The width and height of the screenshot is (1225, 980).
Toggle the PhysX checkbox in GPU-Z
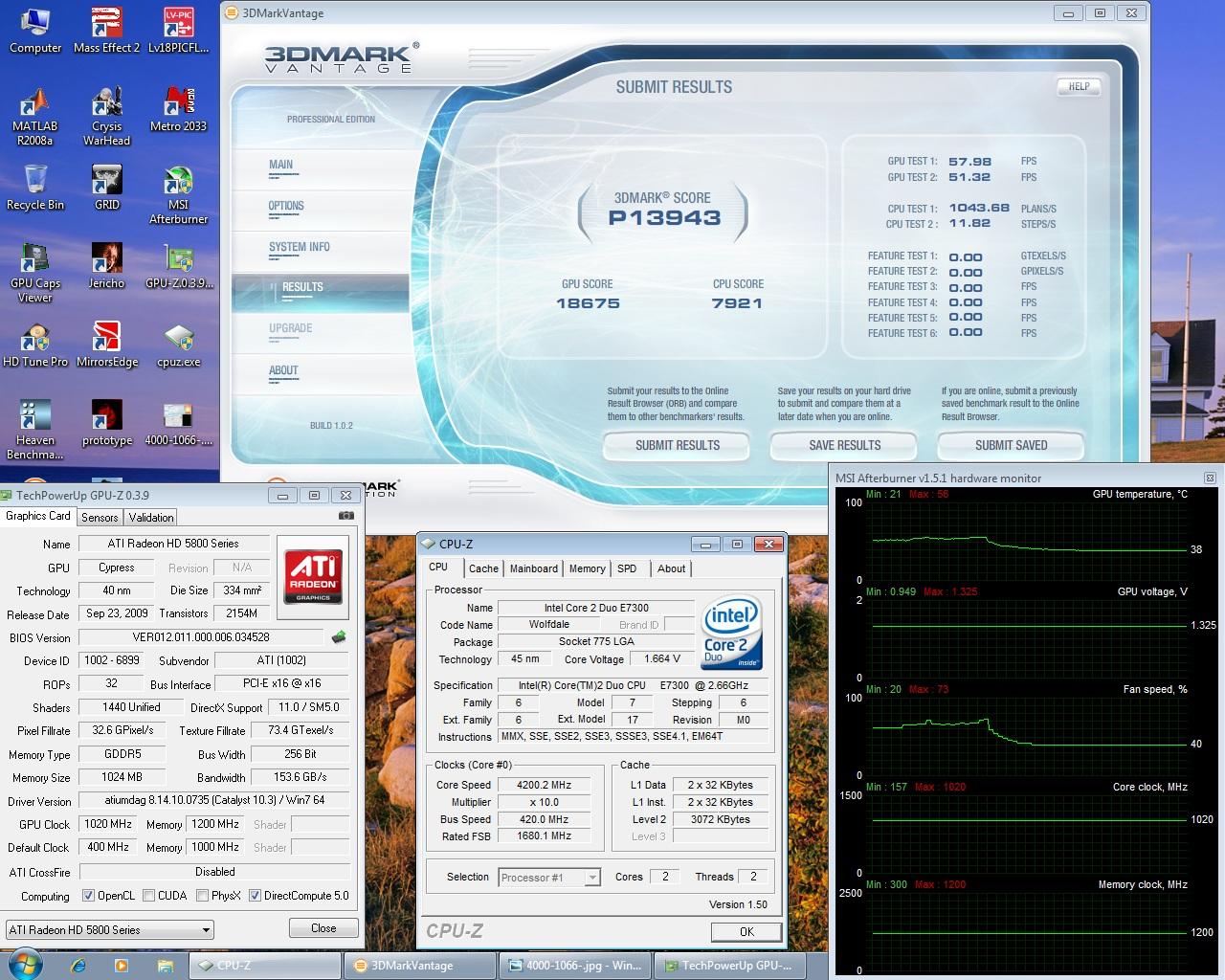(x=202, y=896)
